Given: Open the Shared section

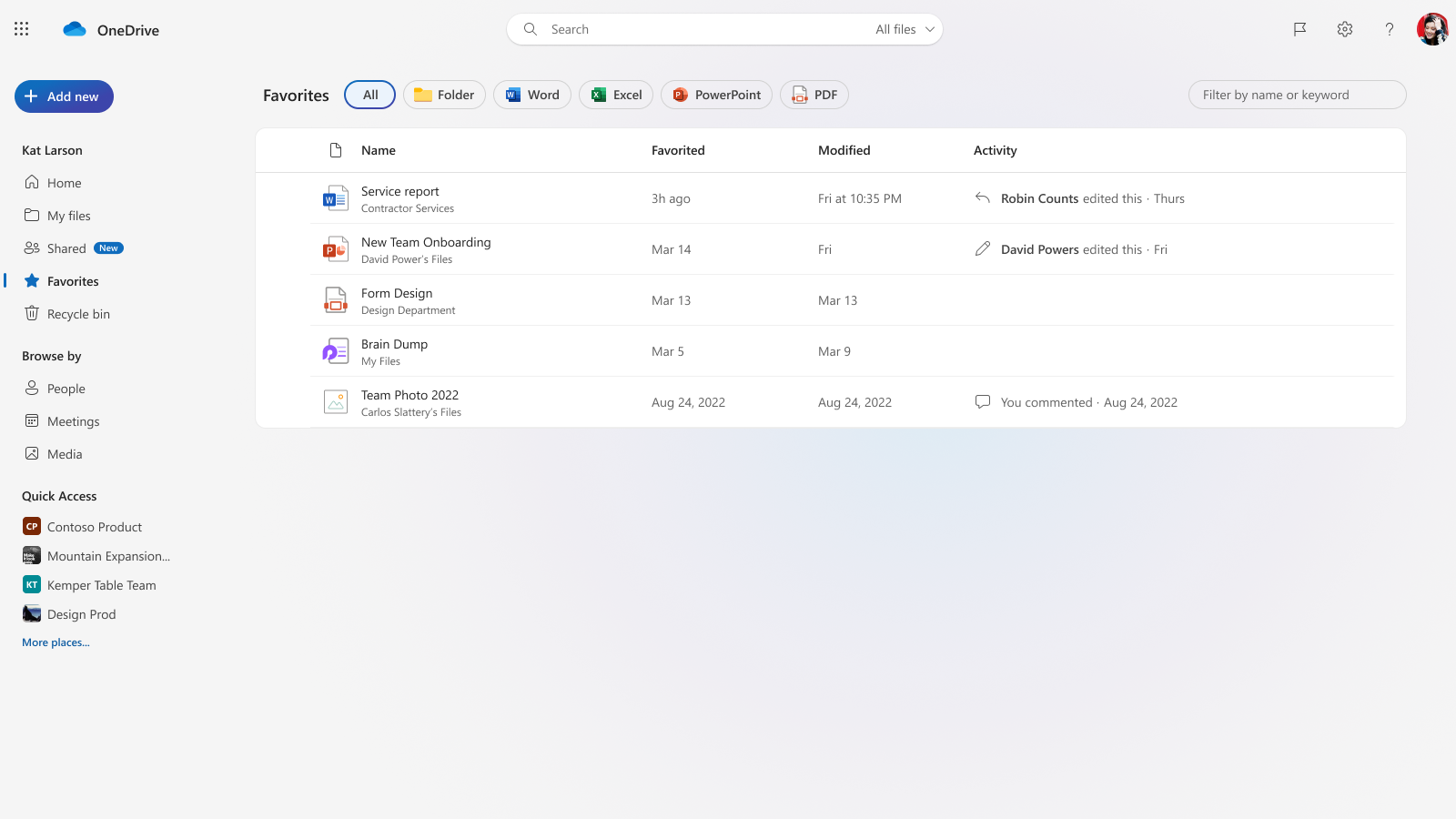Looking at the screenshot, I should (x=66, y=248).
